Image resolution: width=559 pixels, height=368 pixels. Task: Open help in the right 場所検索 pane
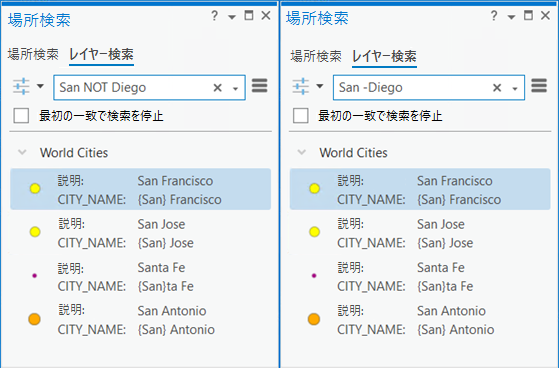494,16
